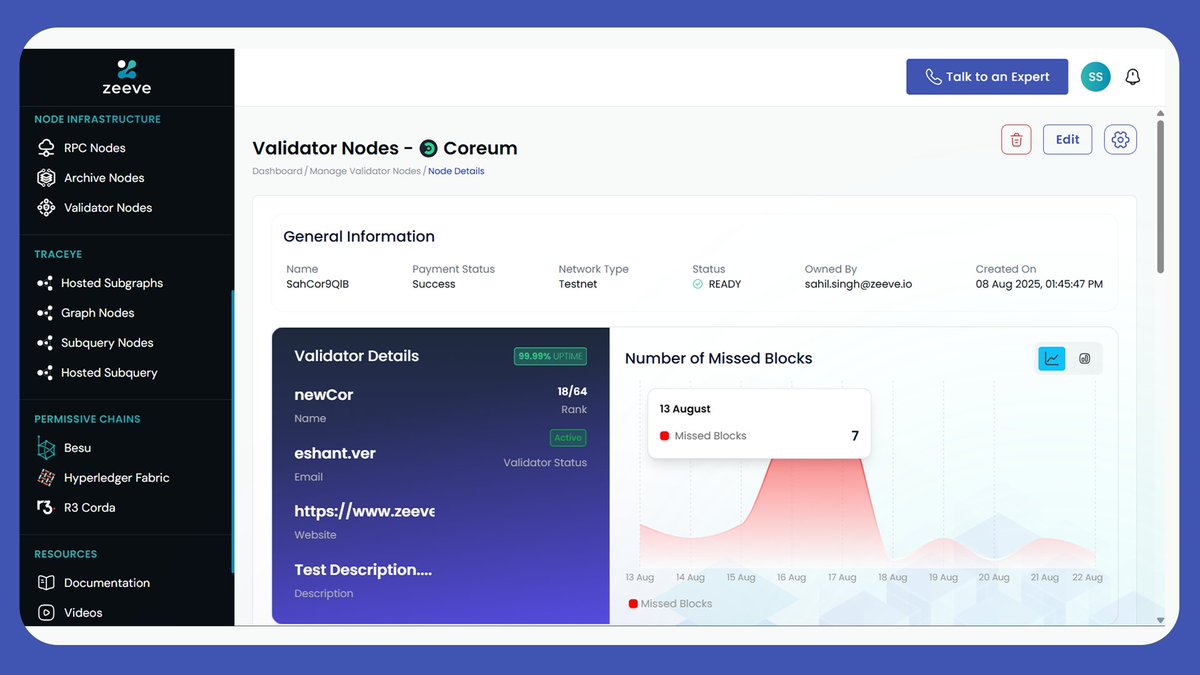Click the 99.99% UPTIME badge

point(550,356)
